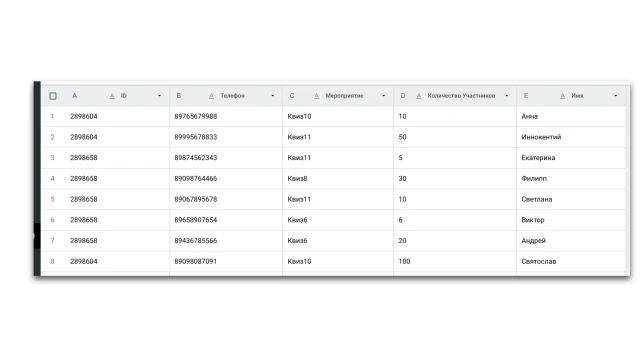Click participants cell with value 30

tap(455, 179)
